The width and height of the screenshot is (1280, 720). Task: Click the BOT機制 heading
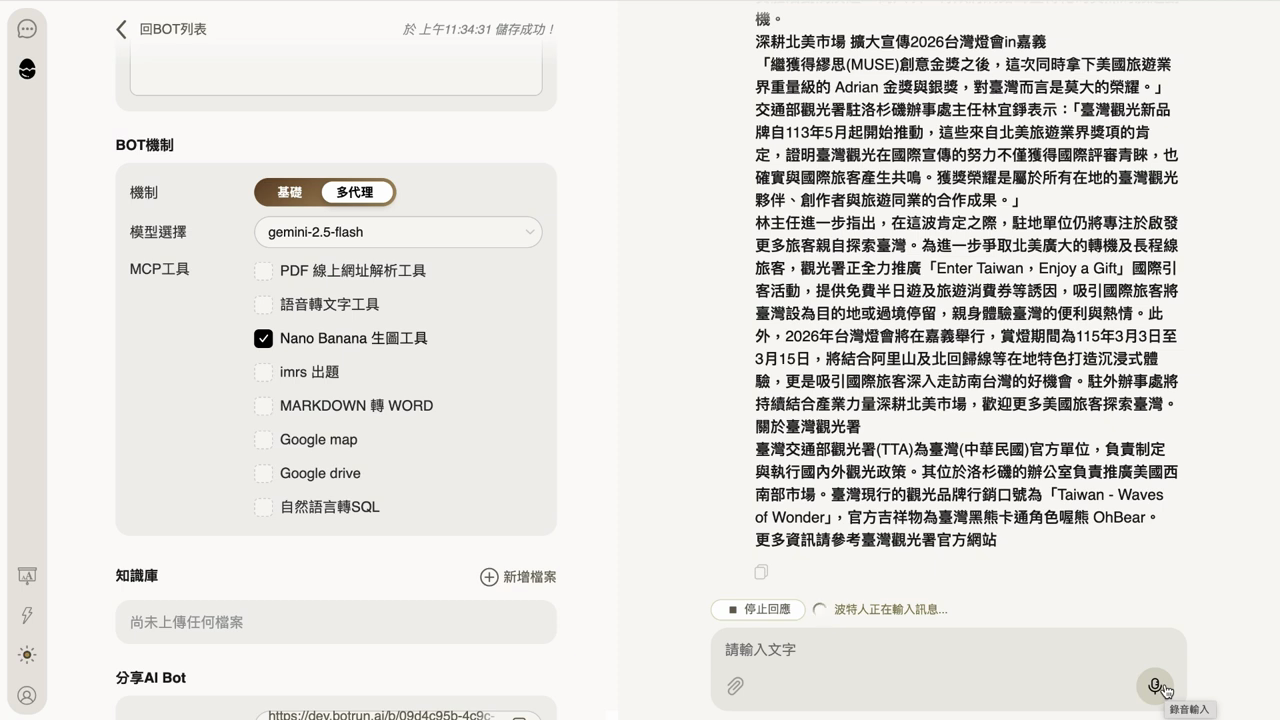(145, 145)
